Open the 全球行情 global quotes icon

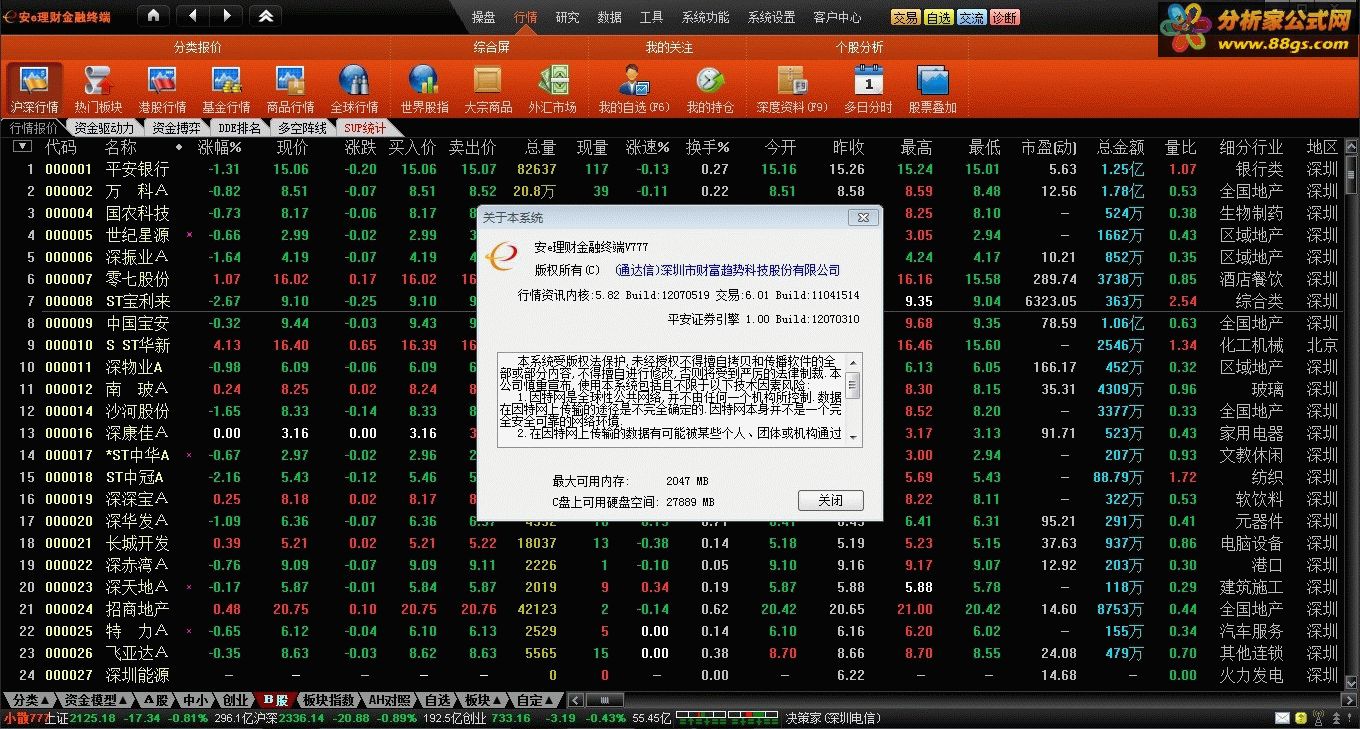tap(354, 88)
